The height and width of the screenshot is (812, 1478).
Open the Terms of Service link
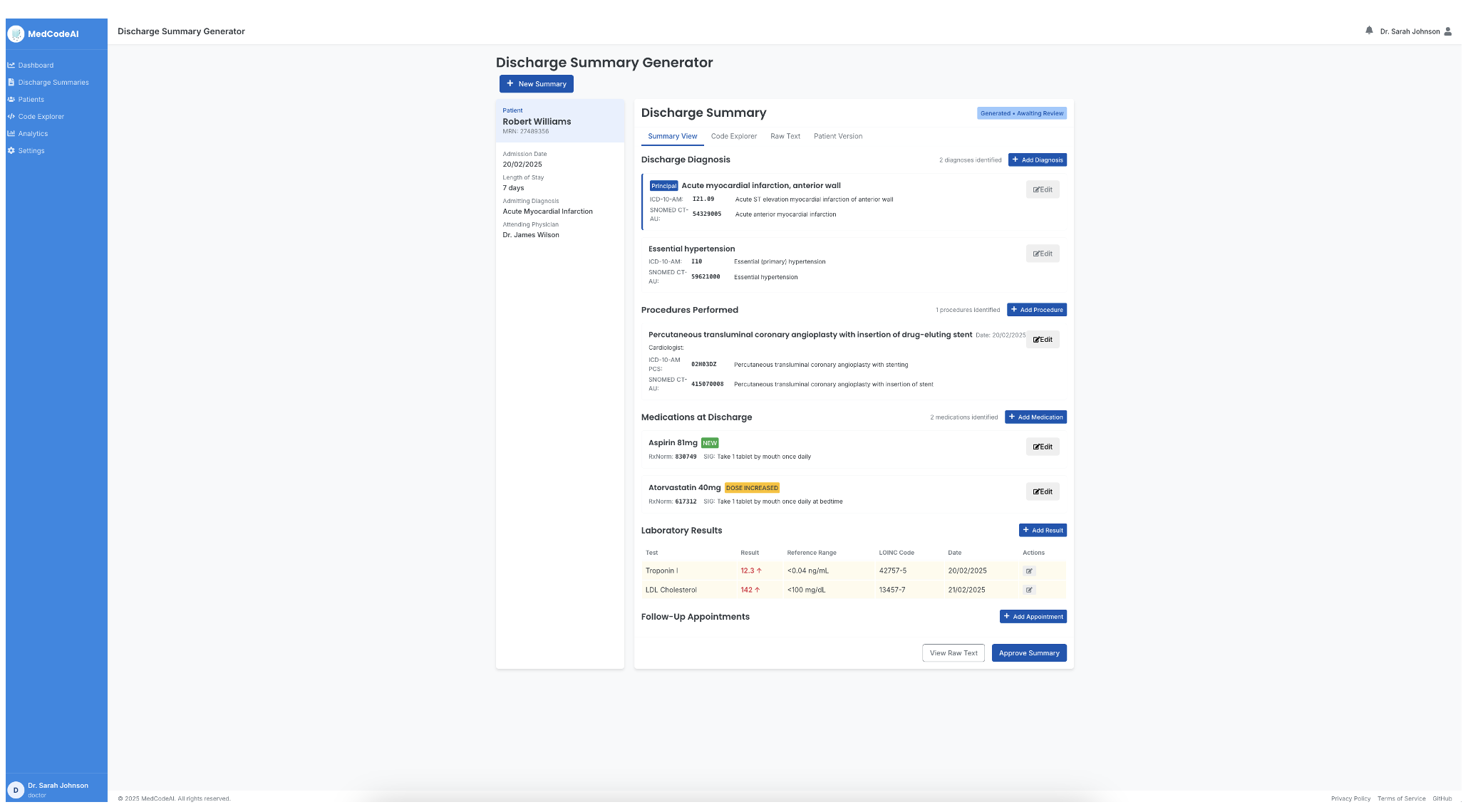click(1401, 798)
